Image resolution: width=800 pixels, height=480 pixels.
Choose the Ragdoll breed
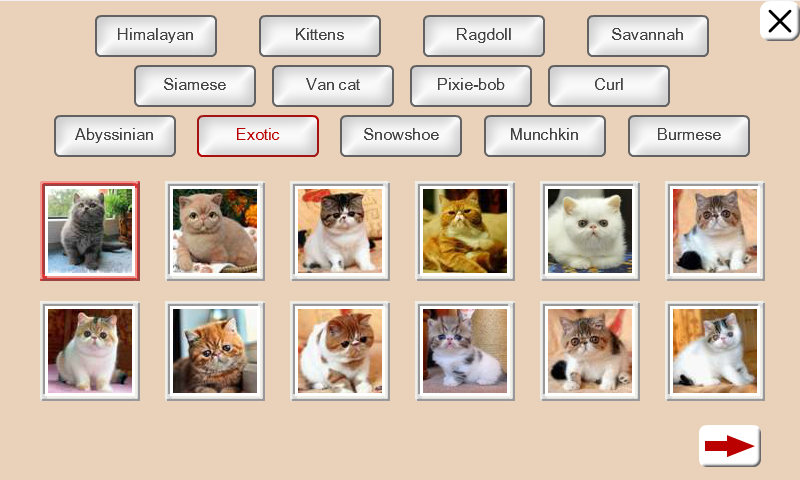[x=484, y=35]
